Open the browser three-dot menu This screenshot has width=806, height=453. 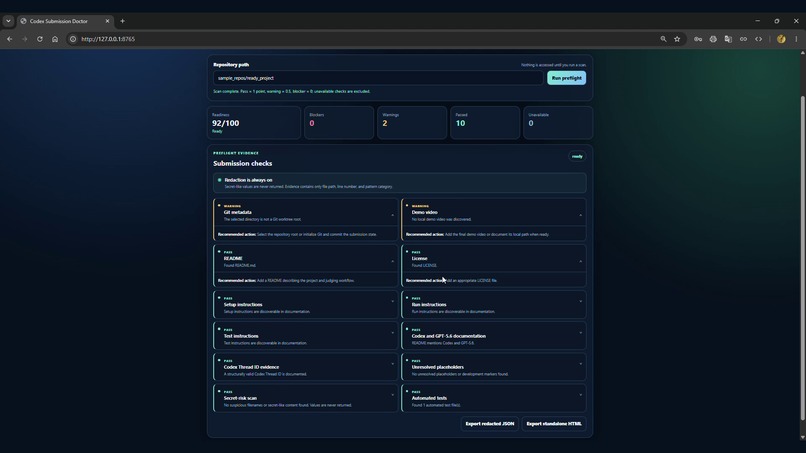796,39
